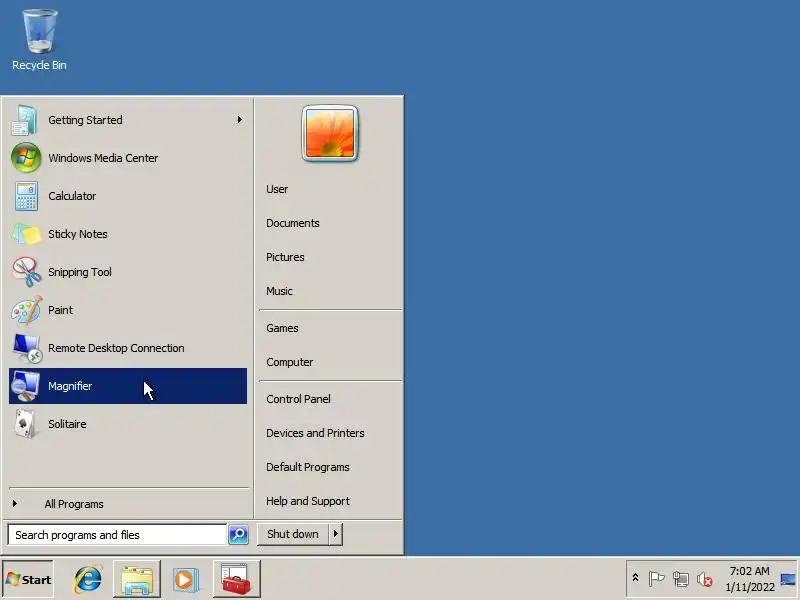Open Pictures from Start menu

point(285,257)
